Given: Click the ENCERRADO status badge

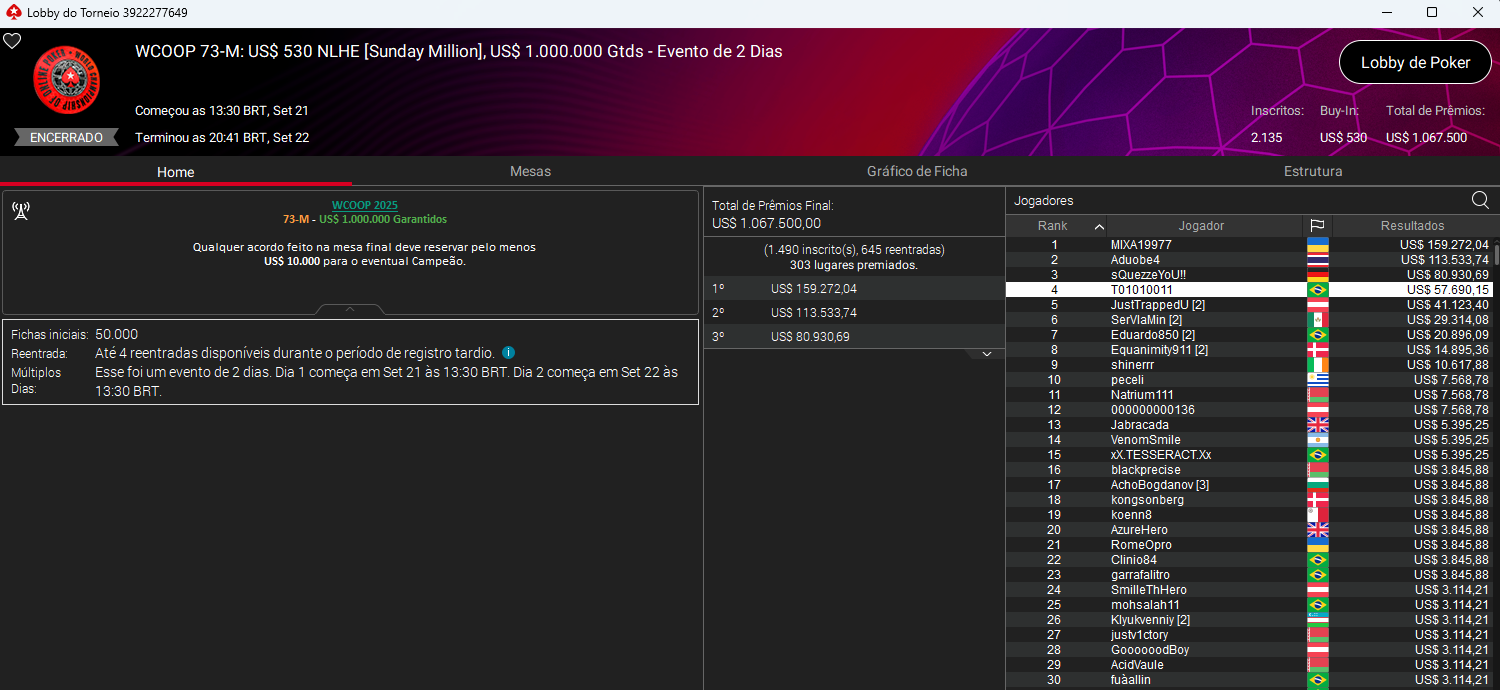Looking at the screenshot, I should [x=66, y=138].
